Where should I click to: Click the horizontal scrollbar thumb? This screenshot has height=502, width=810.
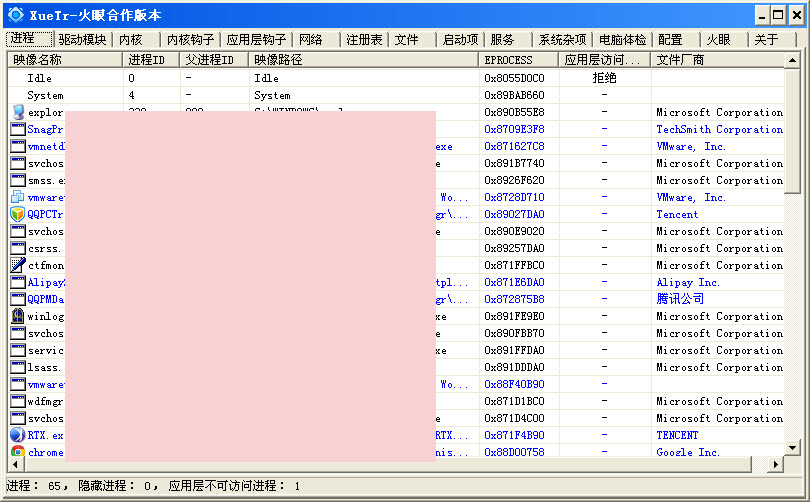pyautogui.click(x=387, y=464)
